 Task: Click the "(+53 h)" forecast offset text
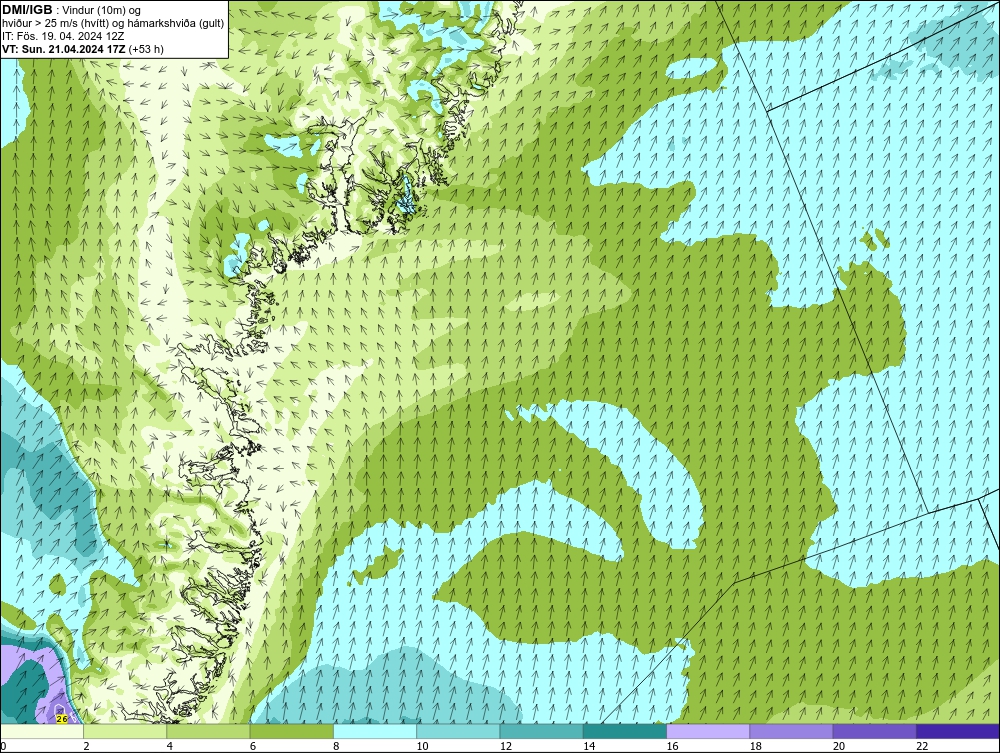(146, 49)
